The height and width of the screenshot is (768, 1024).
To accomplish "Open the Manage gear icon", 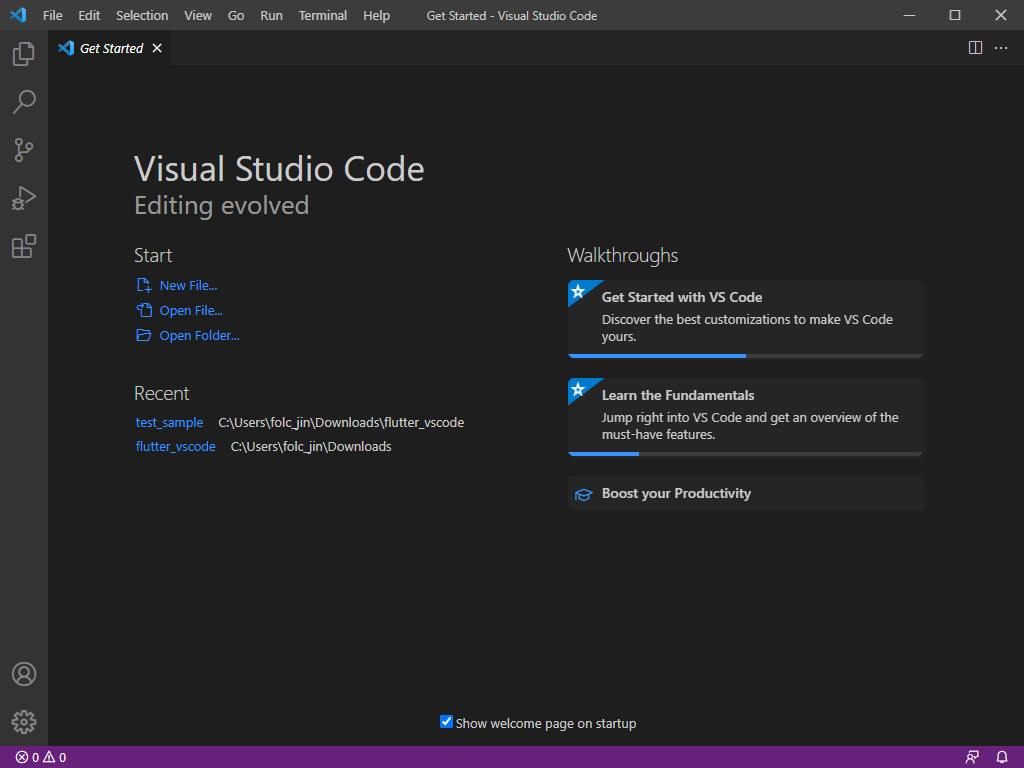I will (24, 722).
